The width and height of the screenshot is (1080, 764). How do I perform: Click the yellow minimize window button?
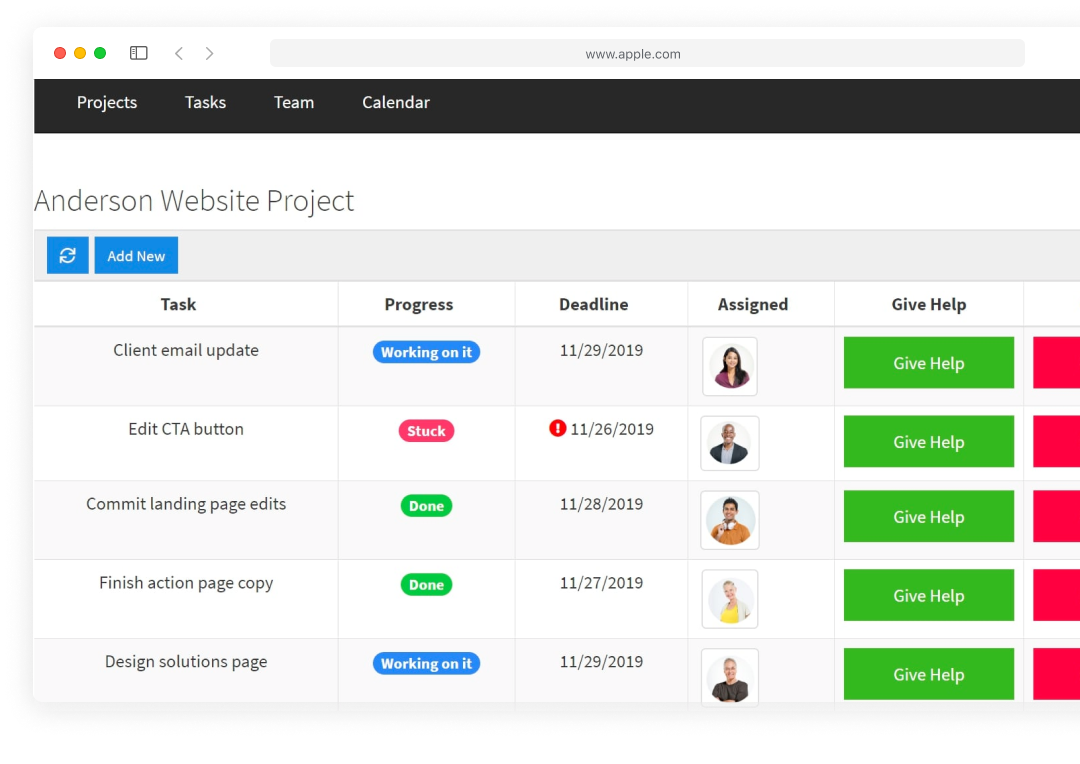pyautogui.click(x=80, y=53)
